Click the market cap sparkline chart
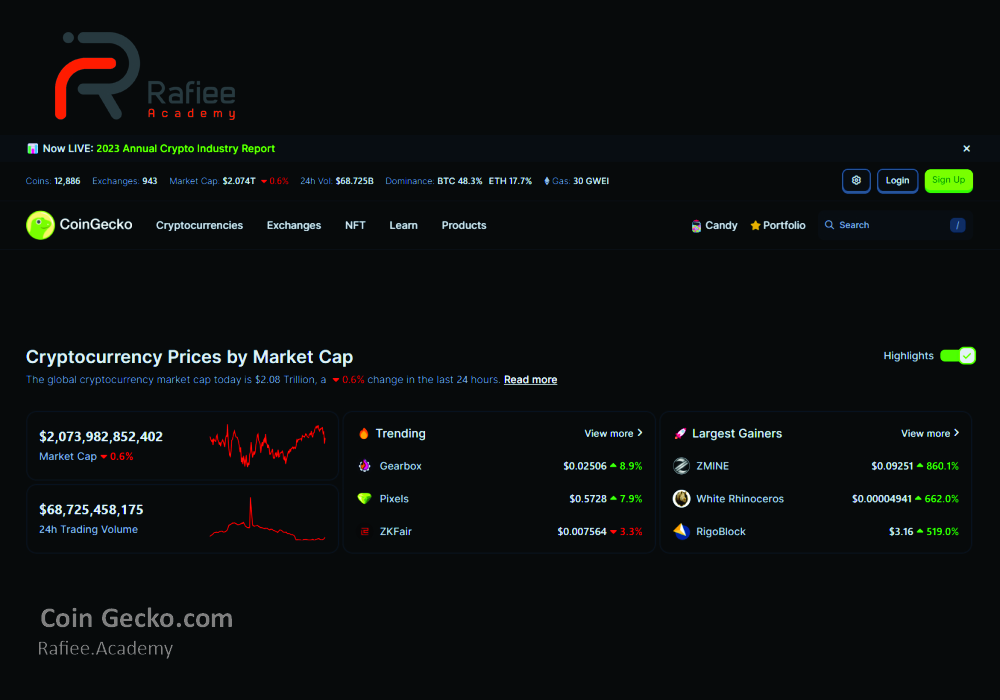 pyautogui.click(x=268, y=445)
